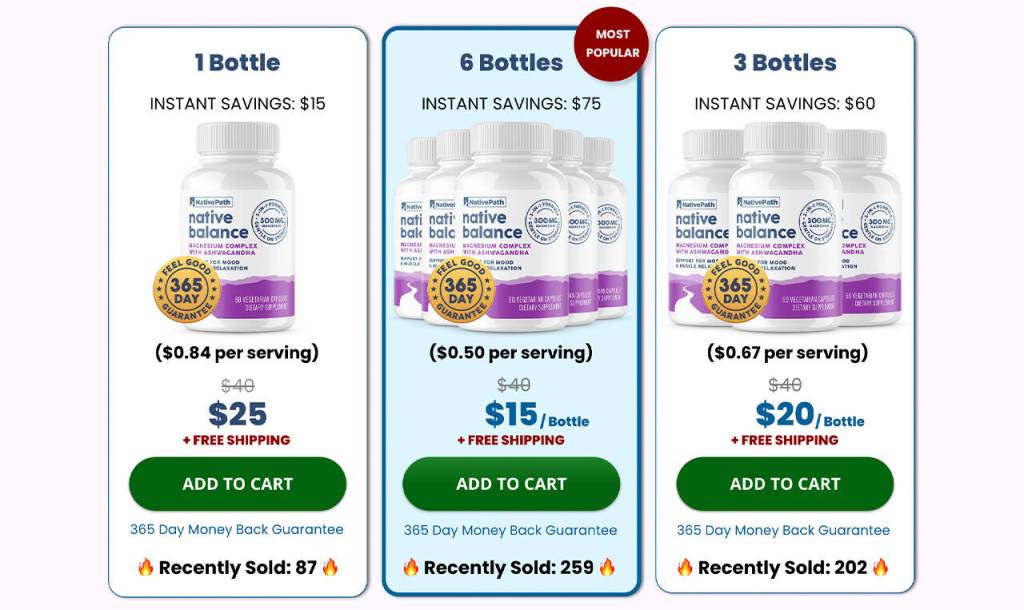Open Money Back Guarantee link under 1 Bottle
This screenshot has width=1024, height=610.
[x=237, y=530]
